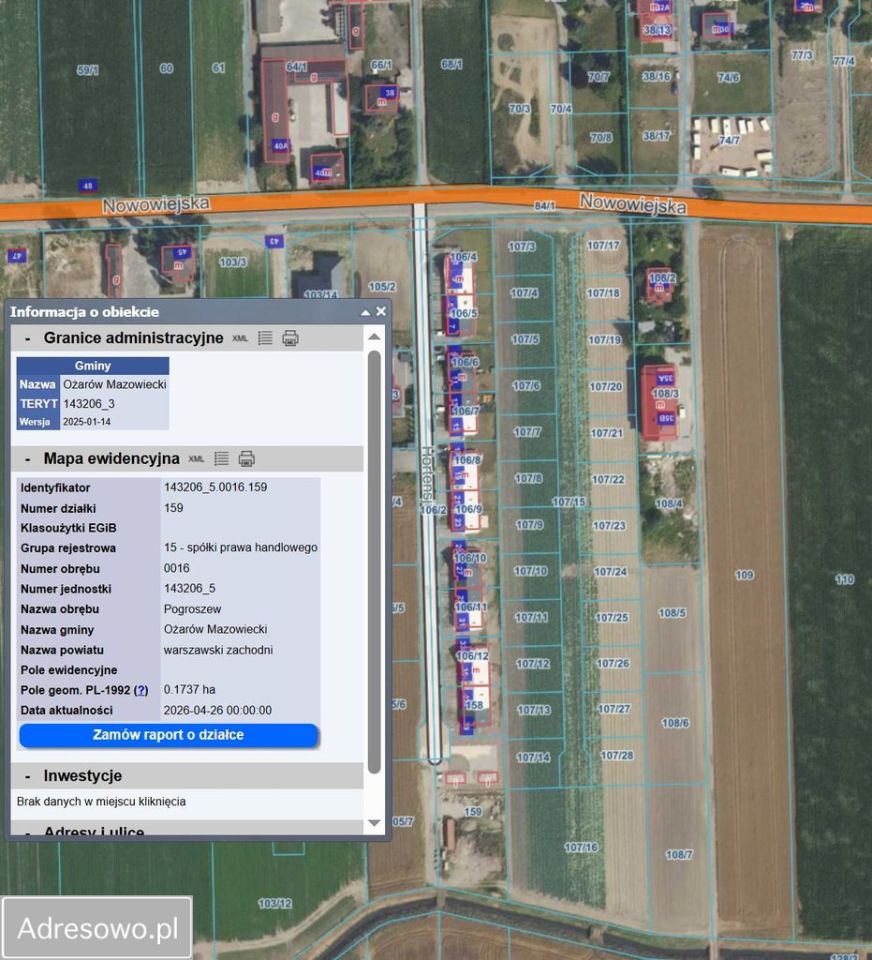872x960 pixels.
Task: Select powiat value 'warszawski zachodni'
Action: (x=219, y=650)
